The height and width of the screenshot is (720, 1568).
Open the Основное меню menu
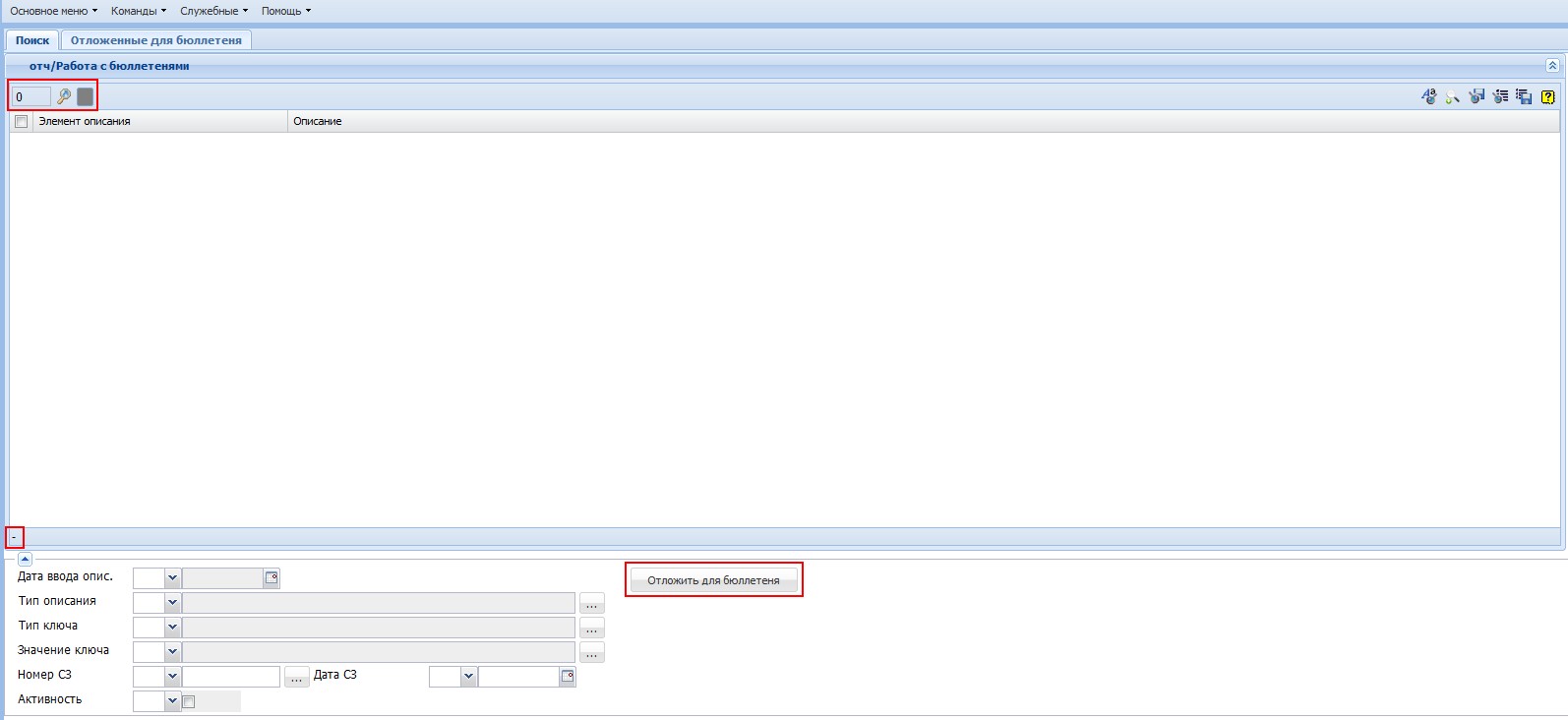pos(53,11)
